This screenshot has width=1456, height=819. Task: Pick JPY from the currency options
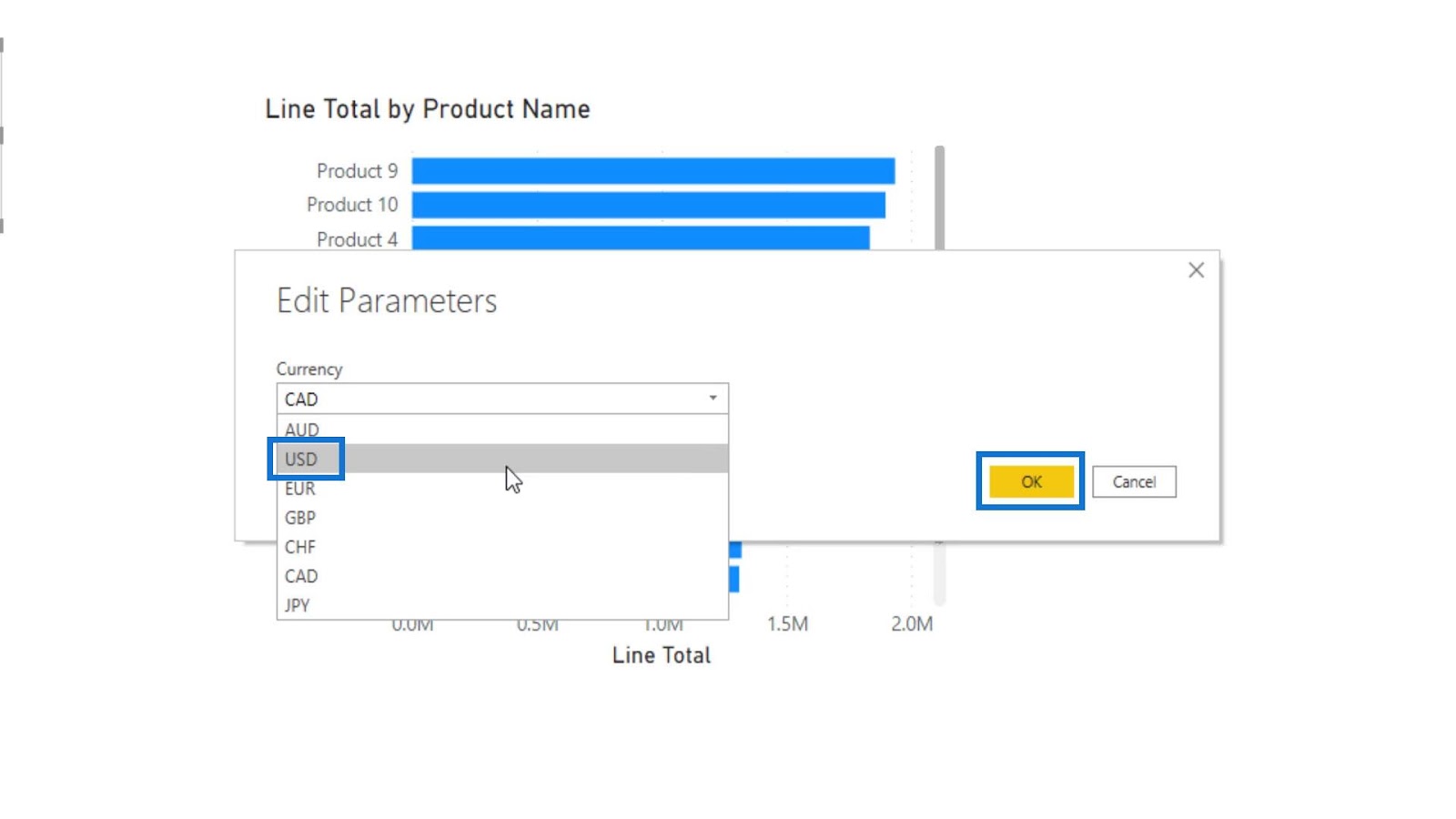[298, 605]
